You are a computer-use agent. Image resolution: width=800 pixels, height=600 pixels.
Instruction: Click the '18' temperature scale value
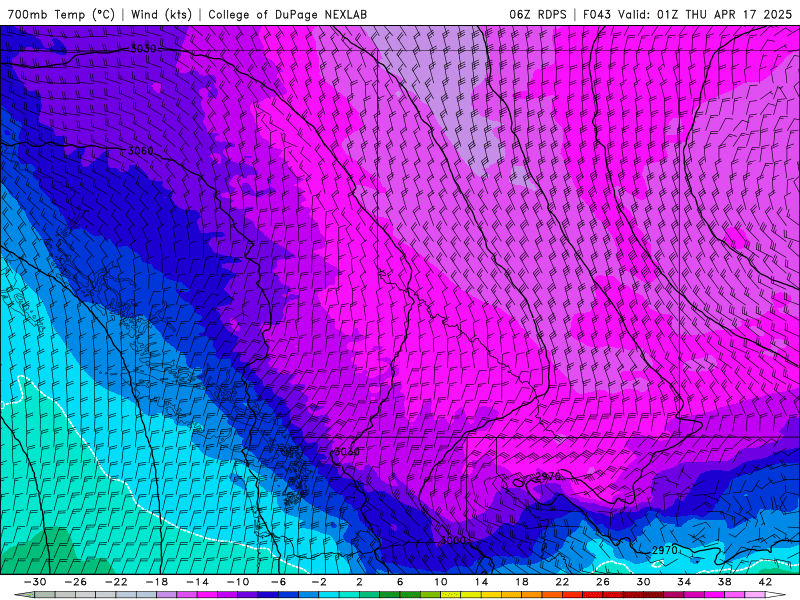pos(521,582)
